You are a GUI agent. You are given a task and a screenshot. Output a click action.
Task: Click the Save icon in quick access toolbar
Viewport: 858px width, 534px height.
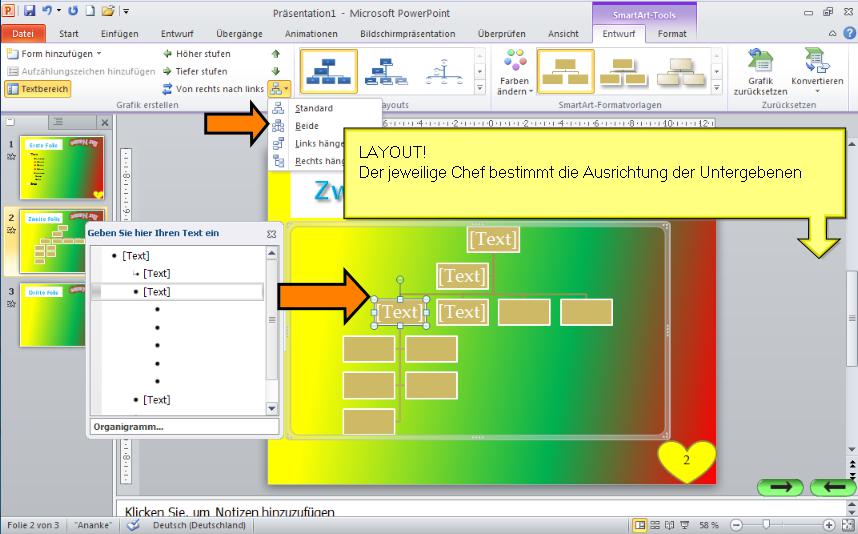[x=29, y=11]
